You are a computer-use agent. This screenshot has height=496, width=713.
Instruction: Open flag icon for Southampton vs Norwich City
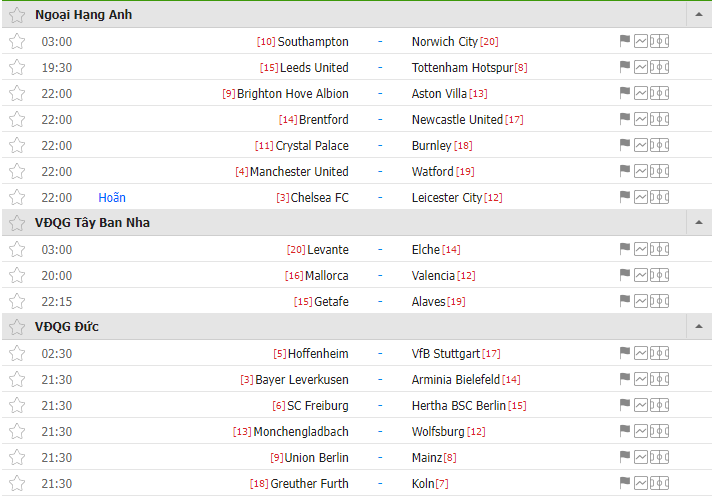coord(625,41)
